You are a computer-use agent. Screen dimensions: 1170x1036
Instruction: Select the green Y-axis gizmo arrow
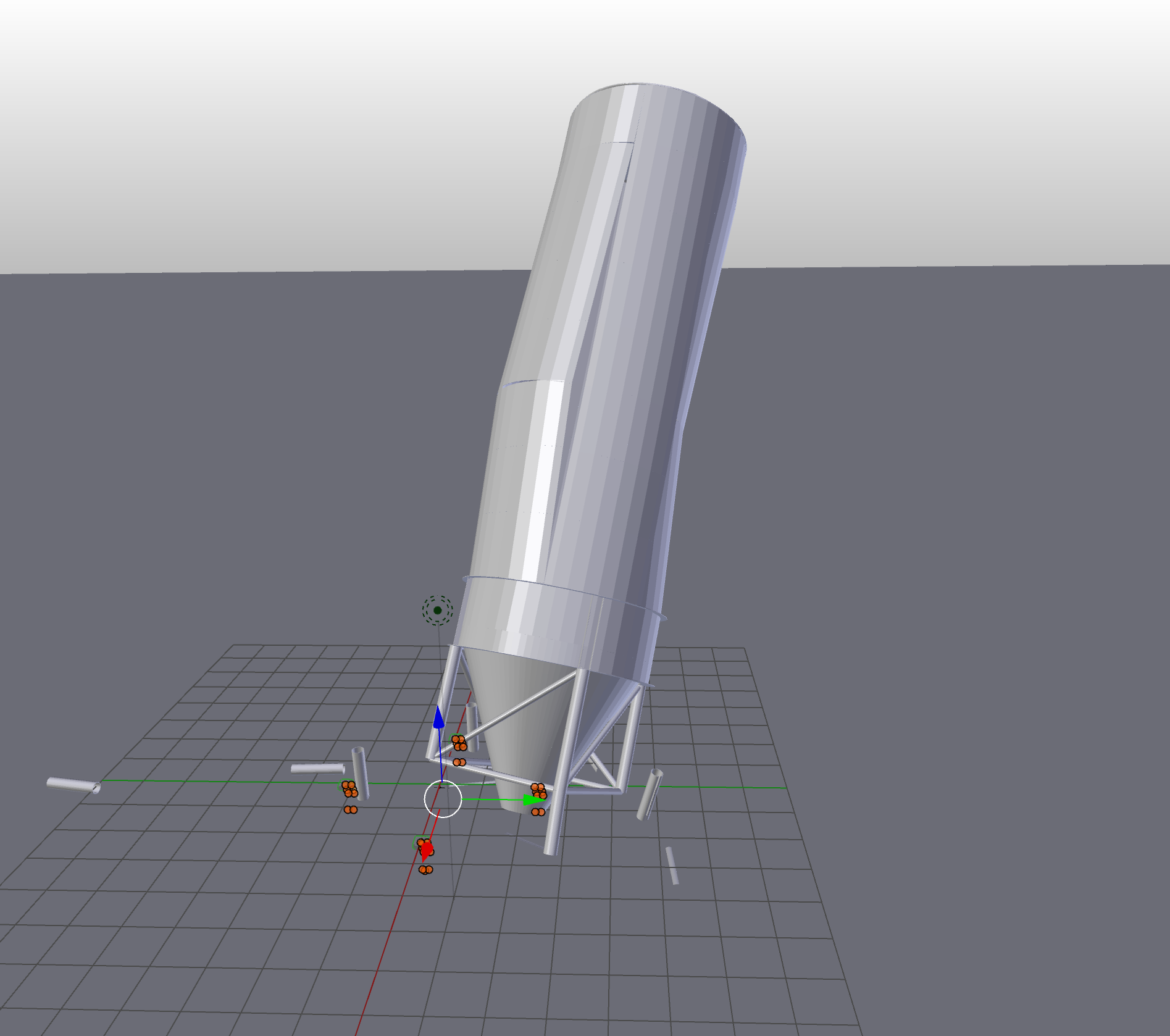pos(529,801)
